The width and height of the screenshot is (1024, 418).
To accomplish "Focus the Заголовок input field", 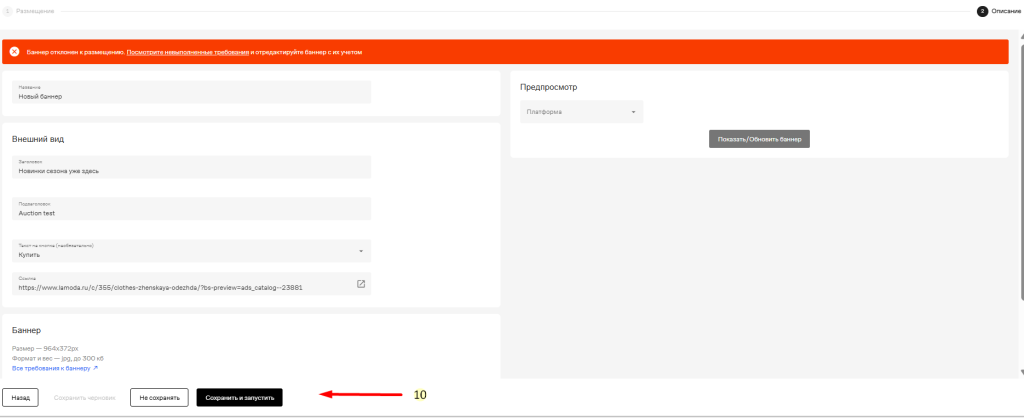I will [191, 167].
